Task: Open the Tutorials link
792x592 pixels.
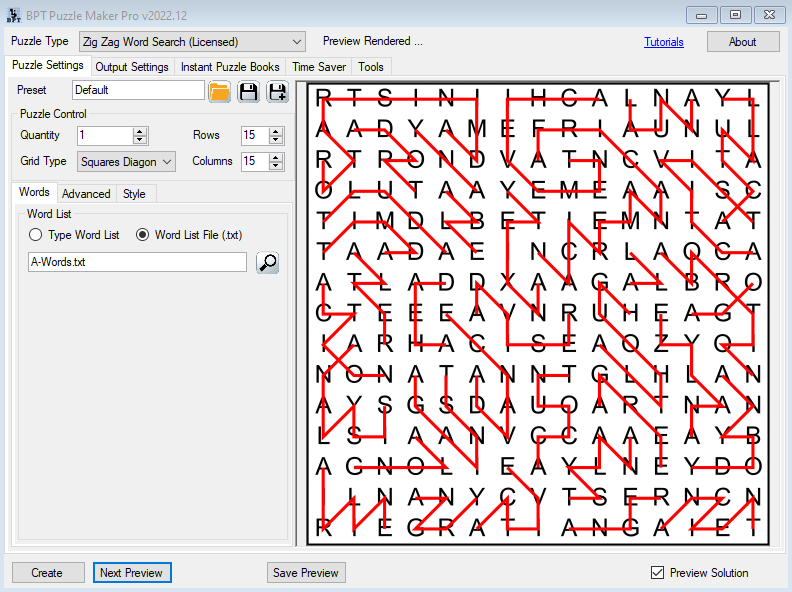Action: pyautogui.click(x=664, y=42)
